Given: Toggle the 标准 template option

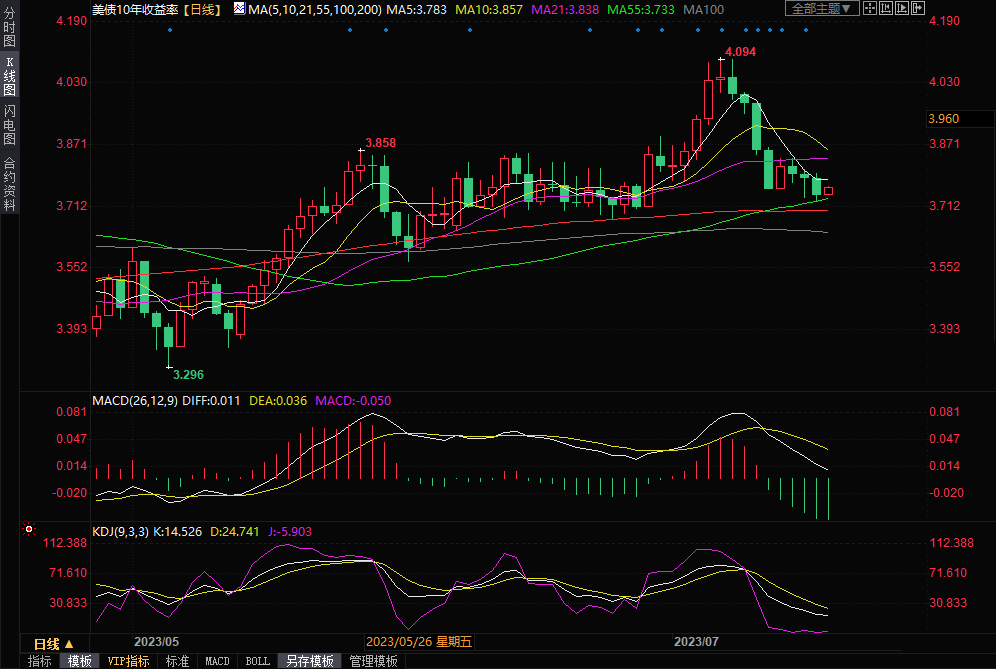Looking at the screenshot, I should point(177,661).
